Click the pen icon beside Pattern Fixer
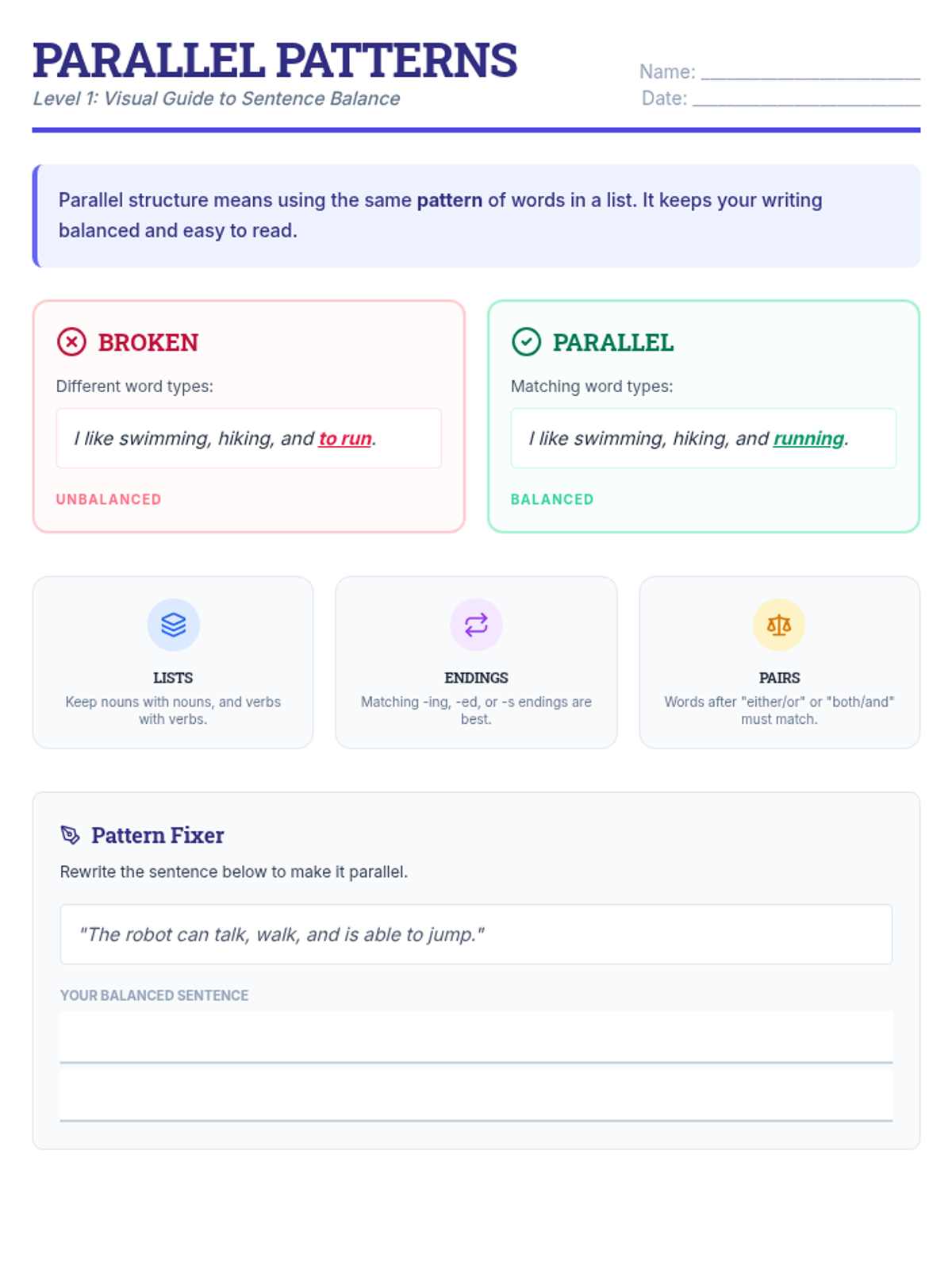This screenshot has width=952, height=1270. coord(71,835)
